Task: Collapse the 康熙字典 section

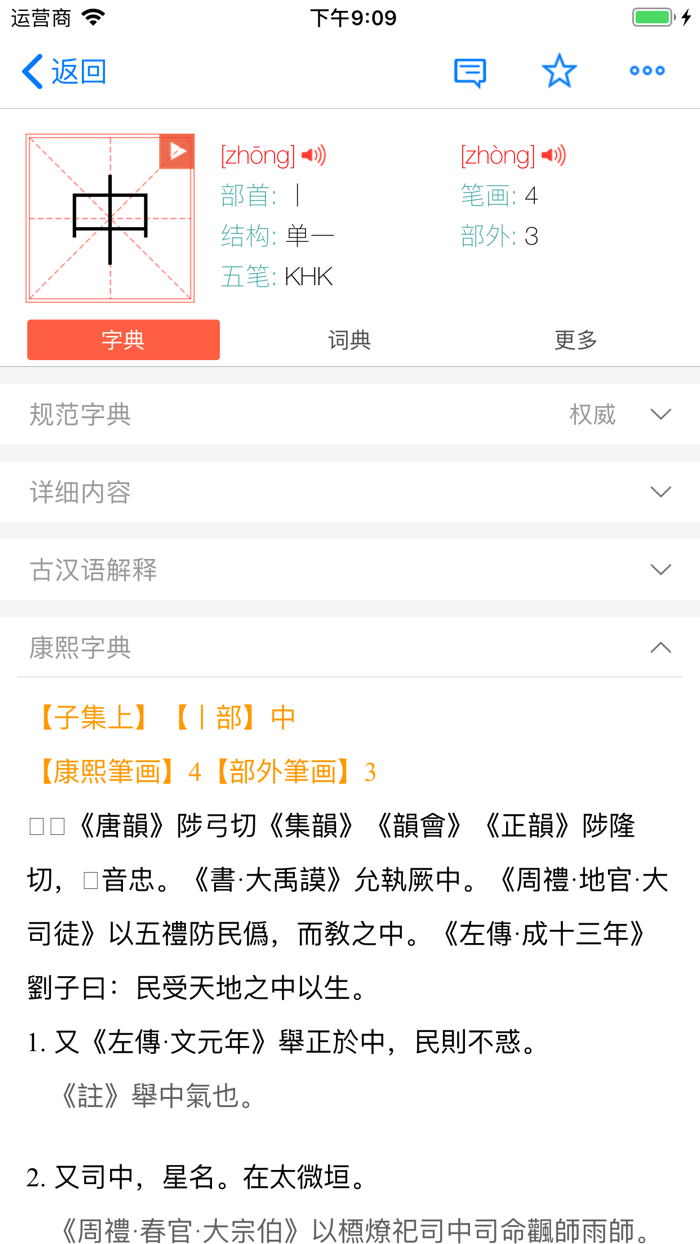Action: [x=659, y=648]
